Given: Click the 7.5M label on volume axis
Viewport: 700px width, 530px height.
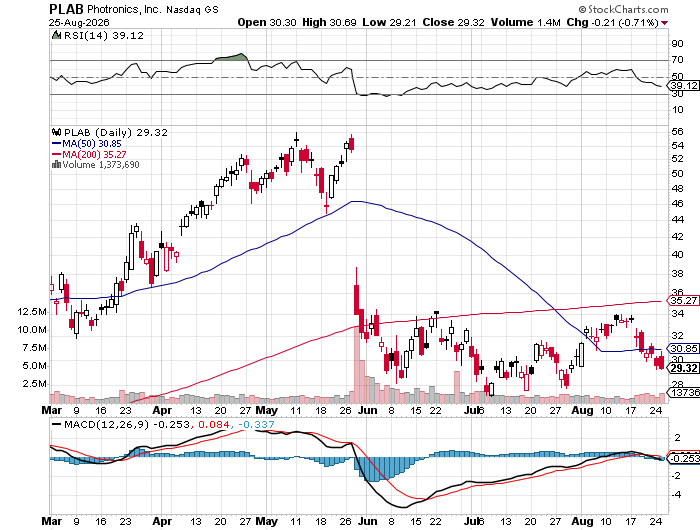Looking at the screenshot, I should tap(35, 348).
